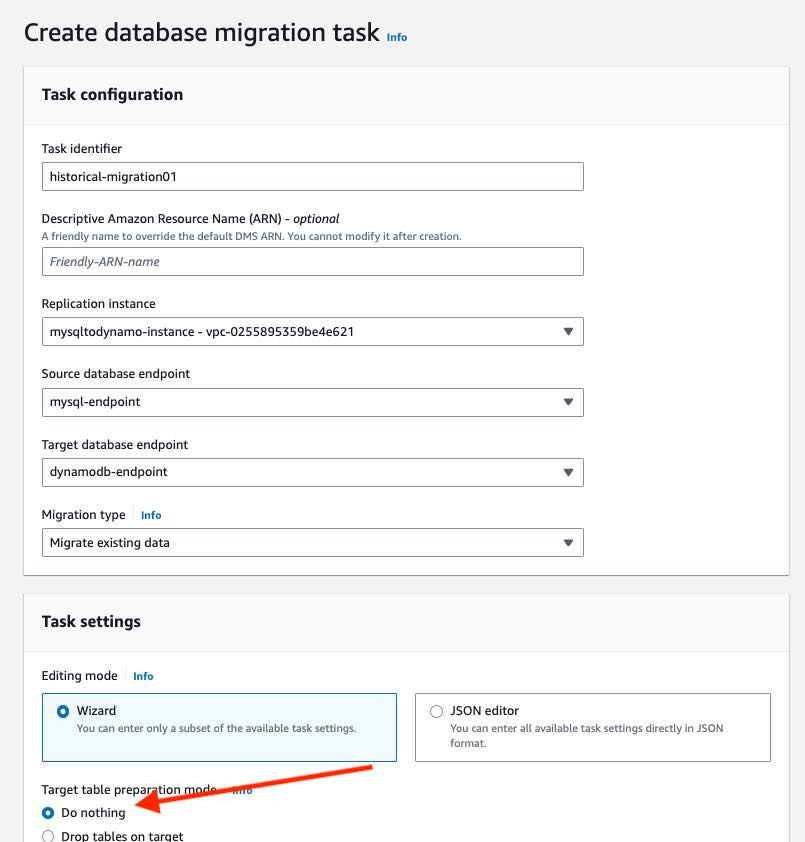The height and width of the screenshot is (842, 805).
Task: Open the Replication instance dropdown
Action: click(x=313, y=331)
